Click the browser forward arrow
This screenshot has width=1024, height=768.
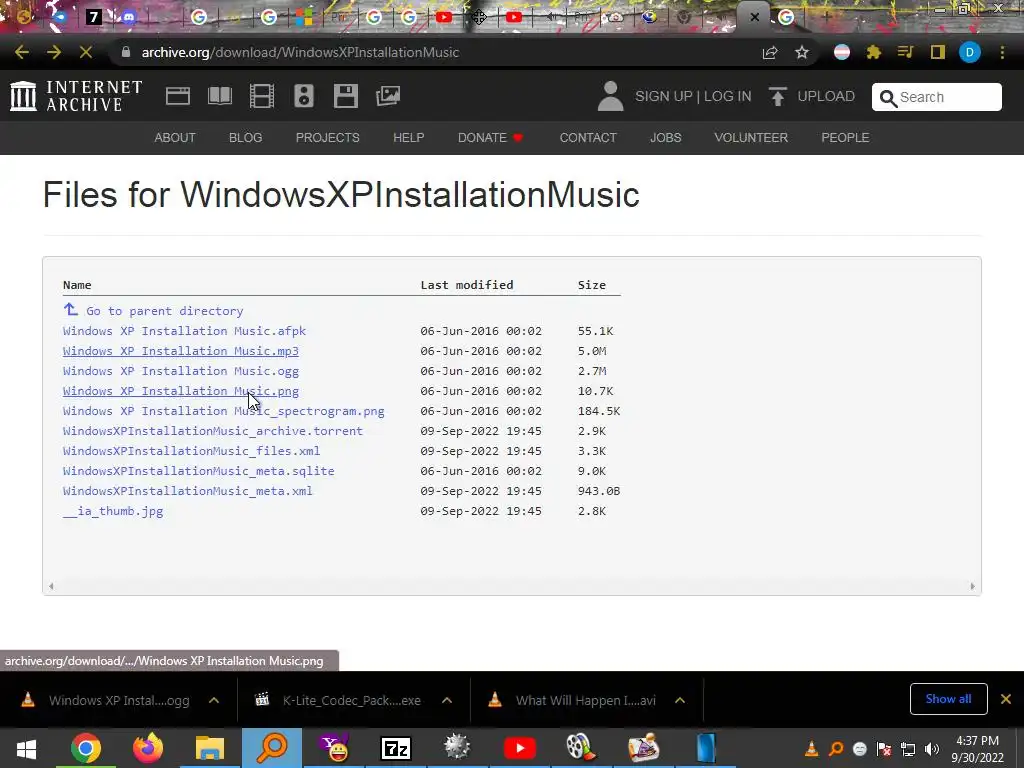point(54,52)
